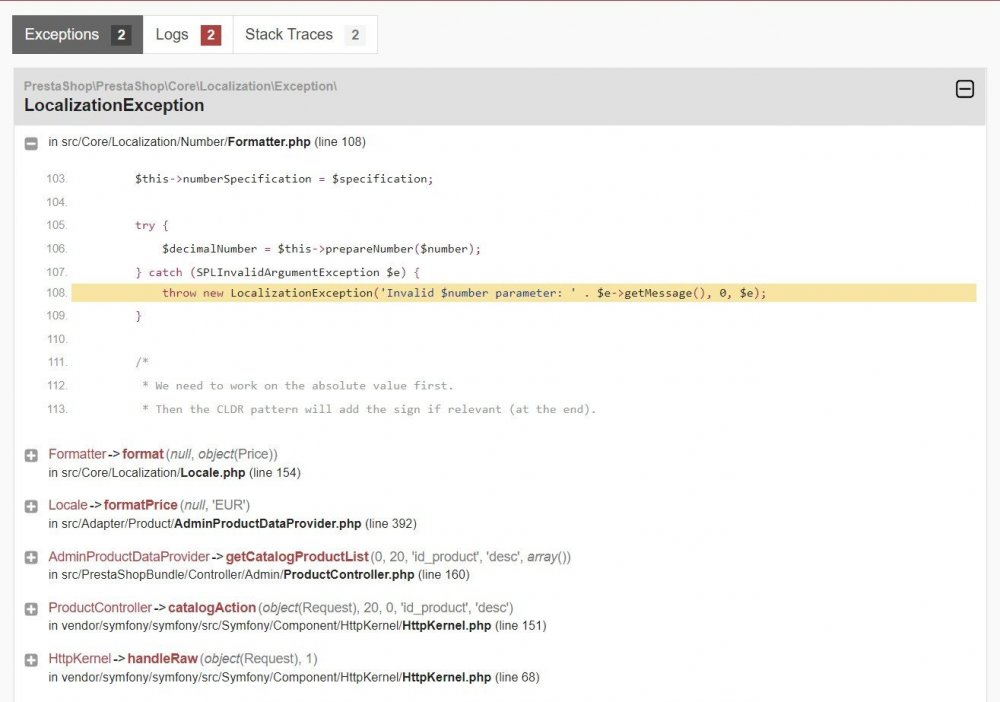Expand the AdminProductDataProvider stack frame
Image resolution: width=1000 pixels, height=702 pixels.
coord(30,557)
